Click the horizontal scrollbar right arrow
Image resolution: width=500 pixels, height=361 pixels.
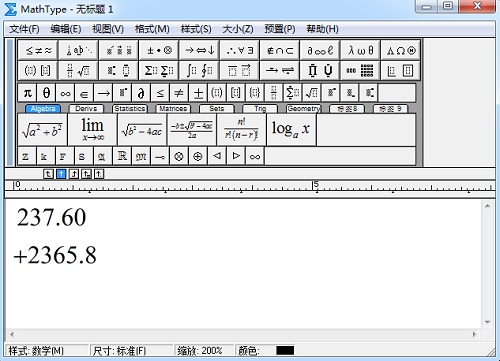tap(474, 334)
